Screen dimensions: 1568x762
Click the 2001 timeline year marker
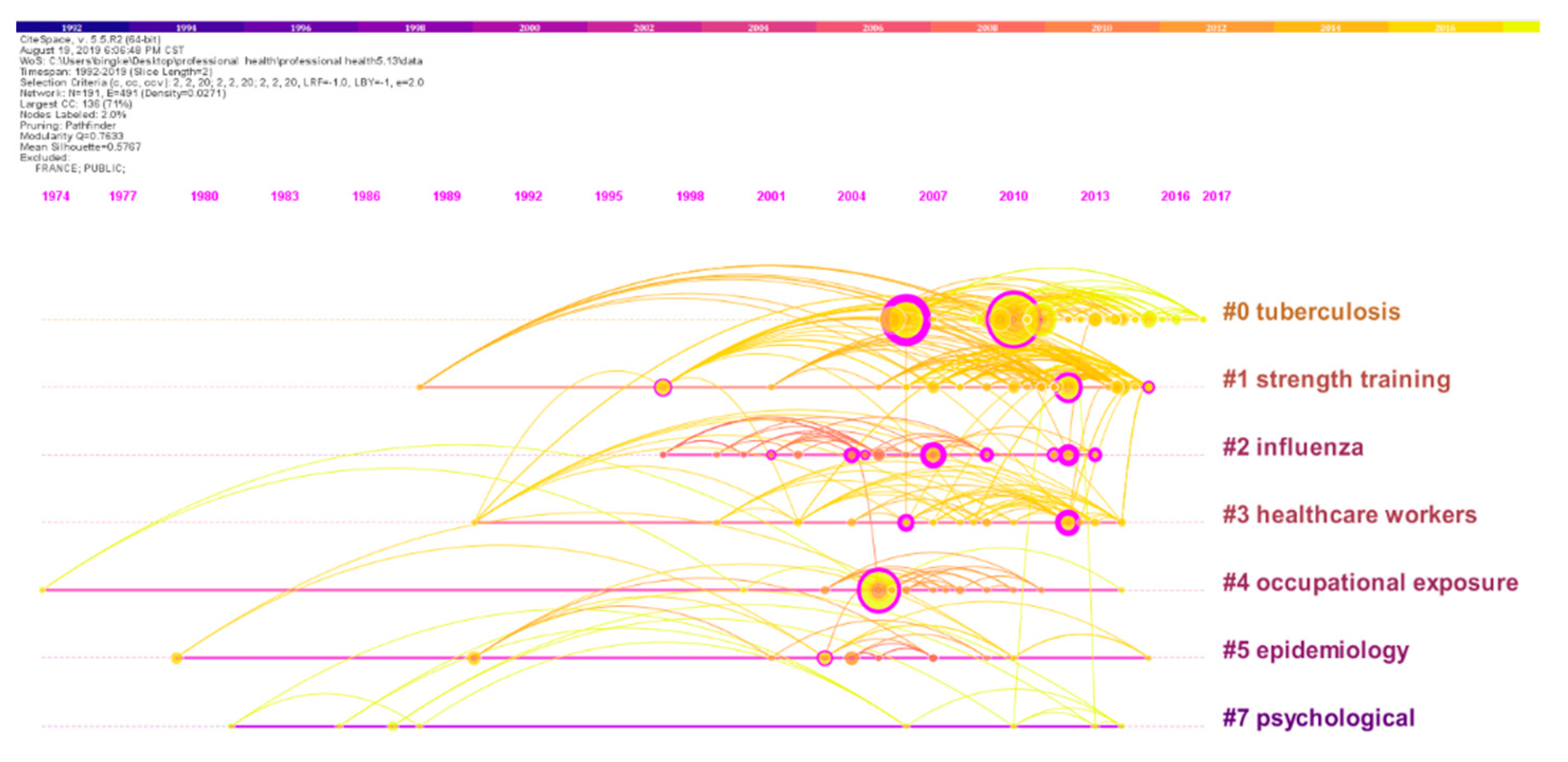pos(771,196)
